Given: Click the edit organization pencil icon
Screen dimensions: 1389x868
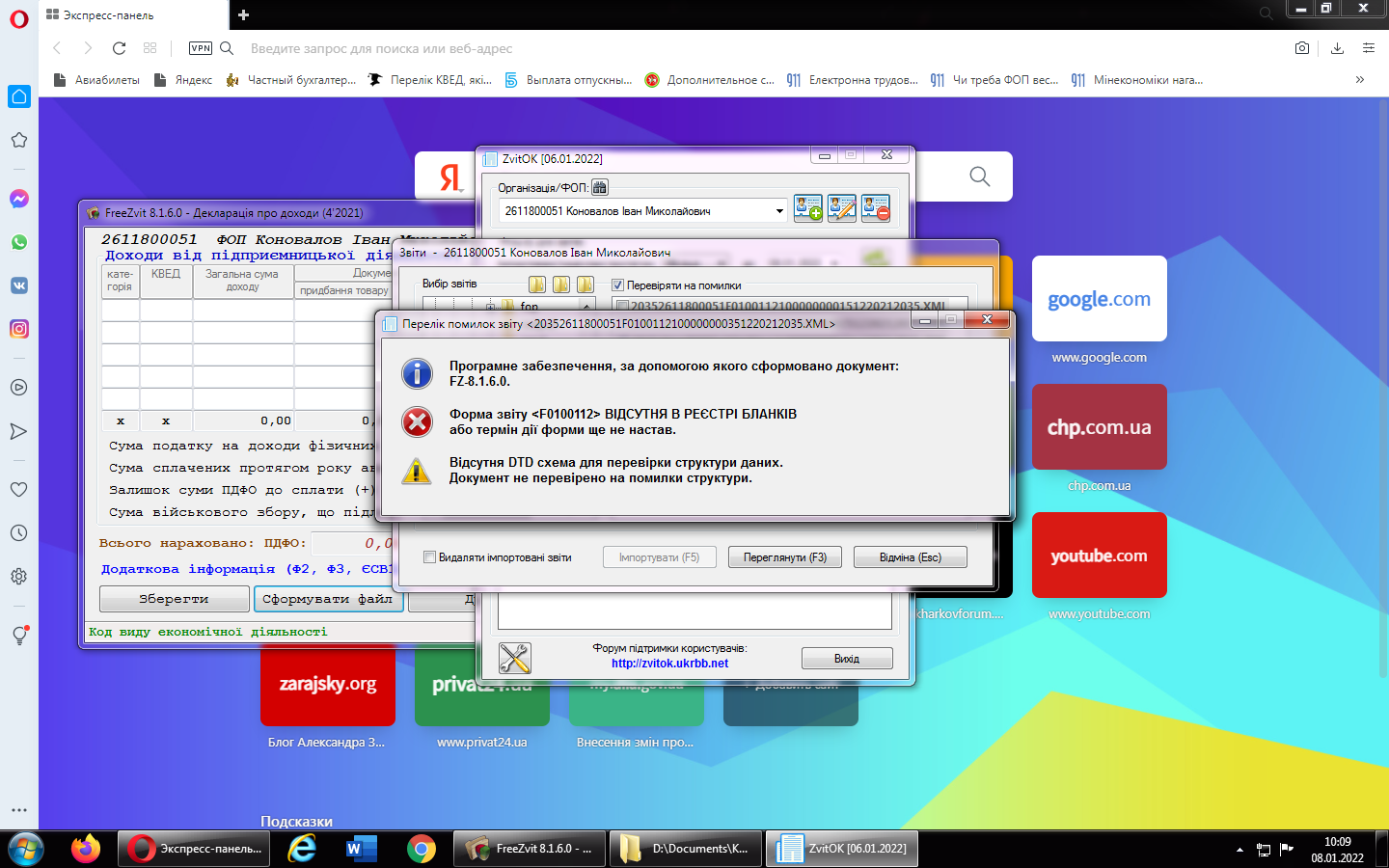Looking at the screenshot, I should [x=841, y=208].
